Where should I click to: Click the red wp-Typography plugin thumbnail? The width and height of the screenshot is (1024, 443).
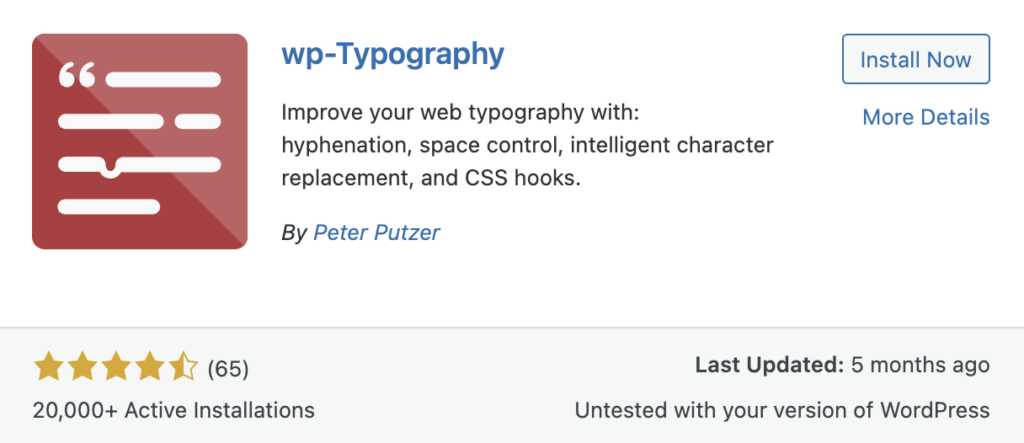pyautogui.click(x=139, y=141)
